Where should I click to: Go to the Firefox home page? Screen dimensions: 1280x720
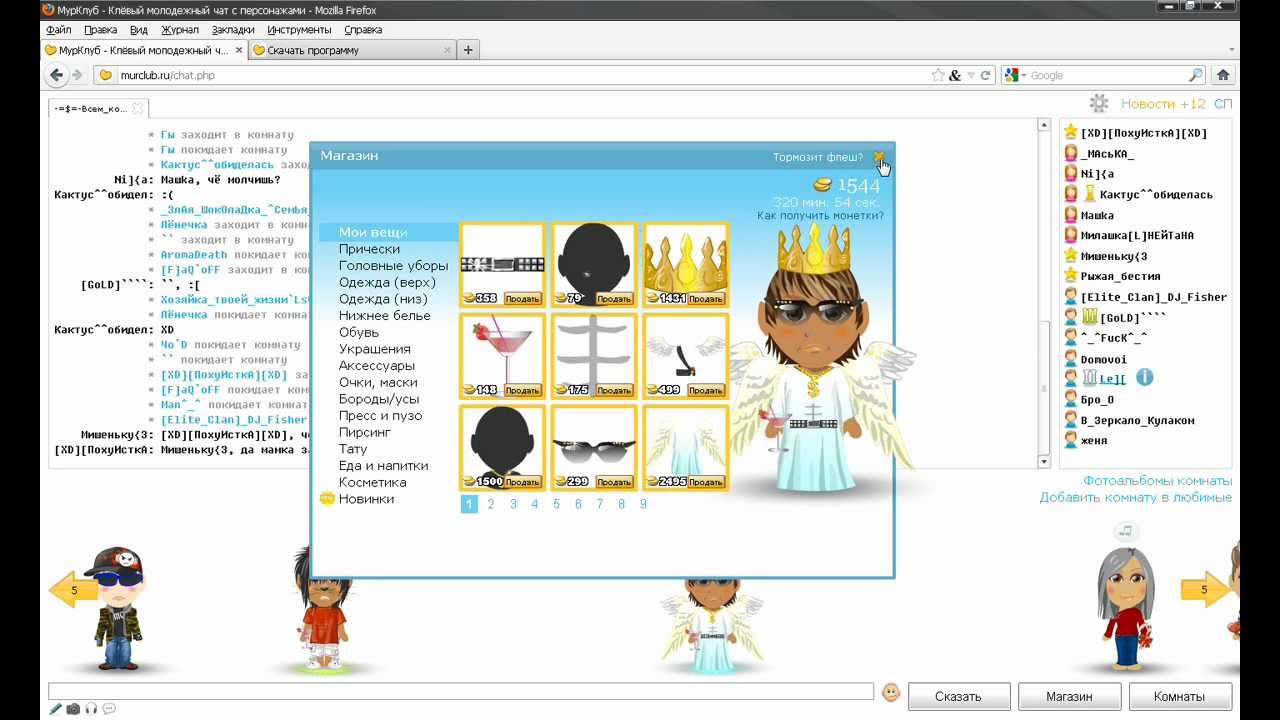click(1222, 75)
